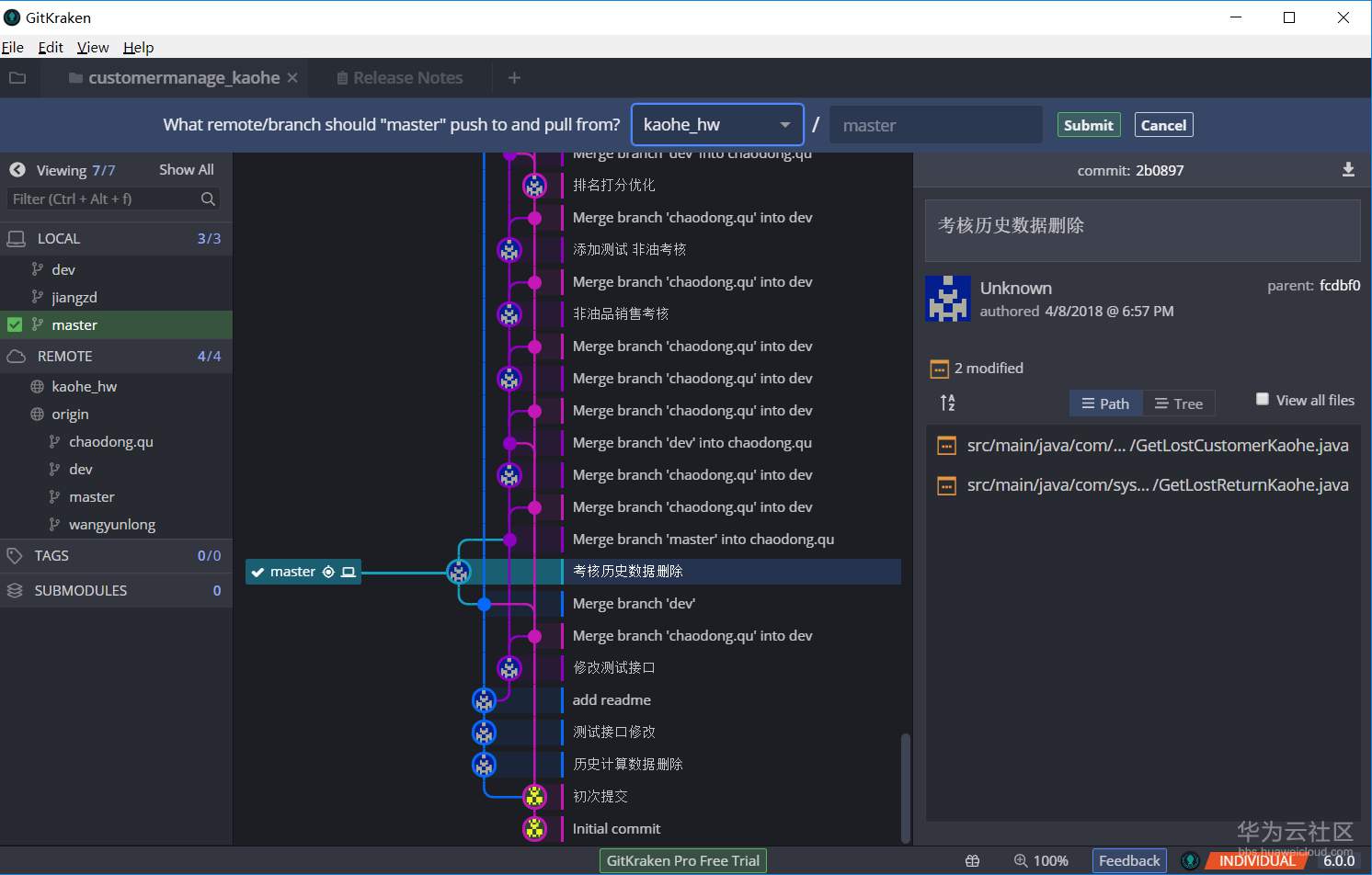The height and width of the screenshot is (875, 1372).
Task: Click the commit graph vertical scrollbar
Action: [x=906, y=788]
